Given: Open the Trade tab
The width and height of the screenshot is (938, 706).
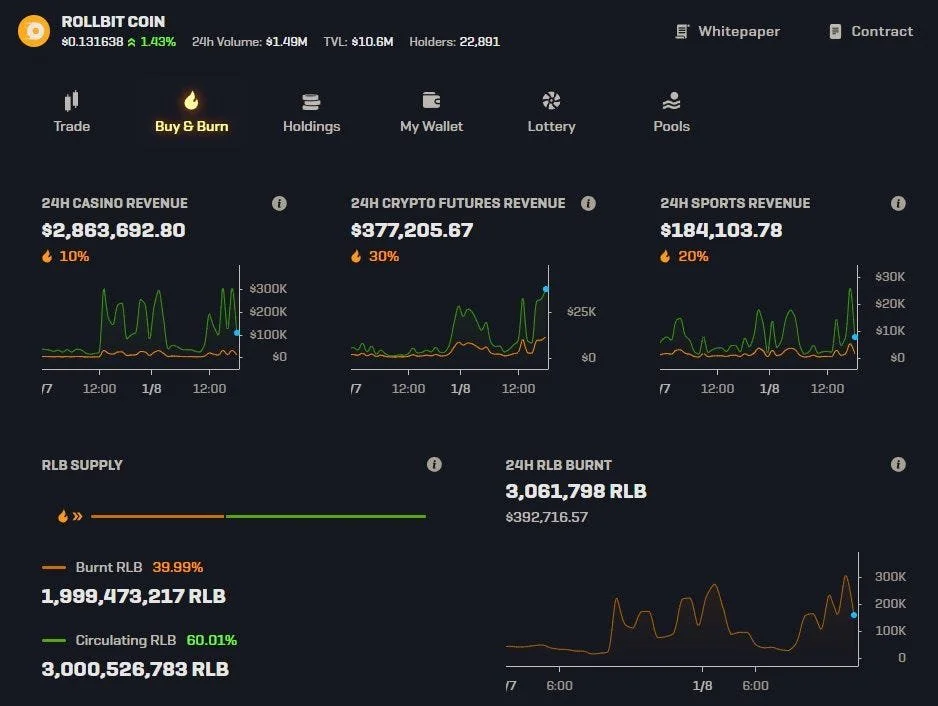Looking at the screenshot, I should 72,112.
